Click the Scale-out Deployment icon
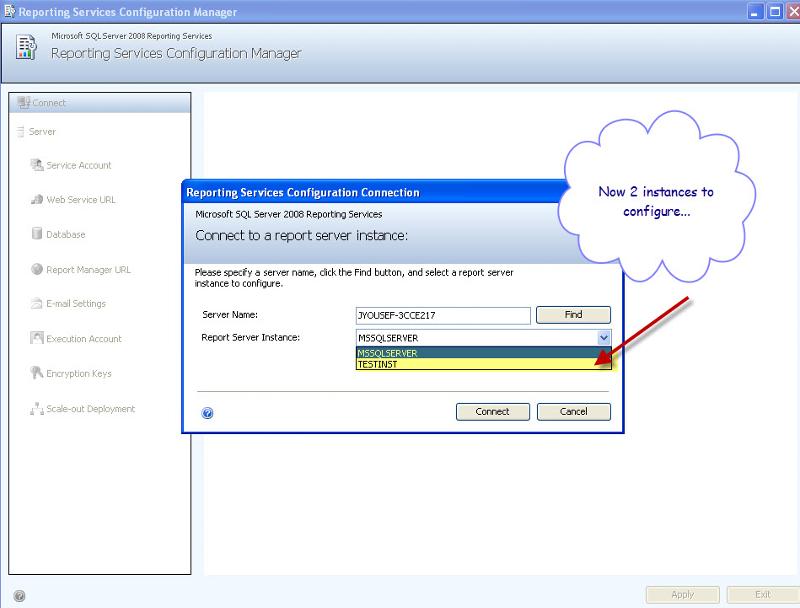800x608 pixels. 37,409
